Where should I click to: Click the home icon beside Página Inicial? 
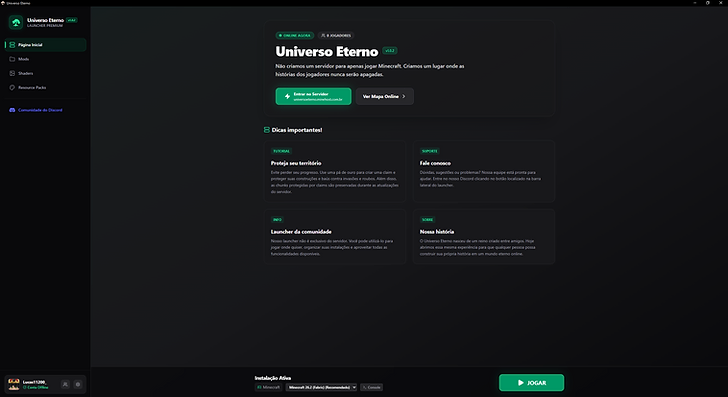click(12, 45)
